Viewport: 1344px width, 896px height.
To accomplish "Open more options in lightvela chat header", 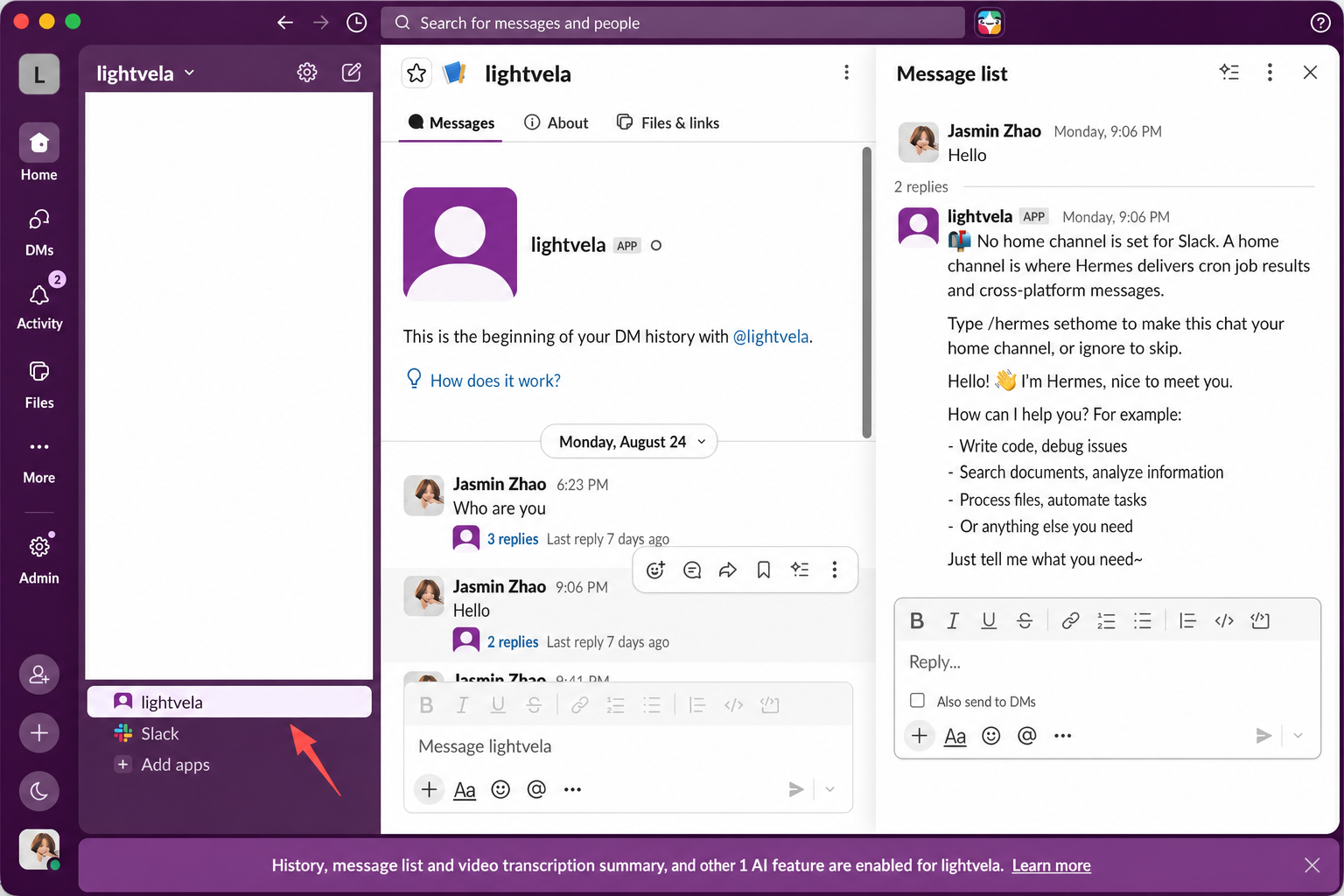I will pyautogui.click(x=846, y=73).
